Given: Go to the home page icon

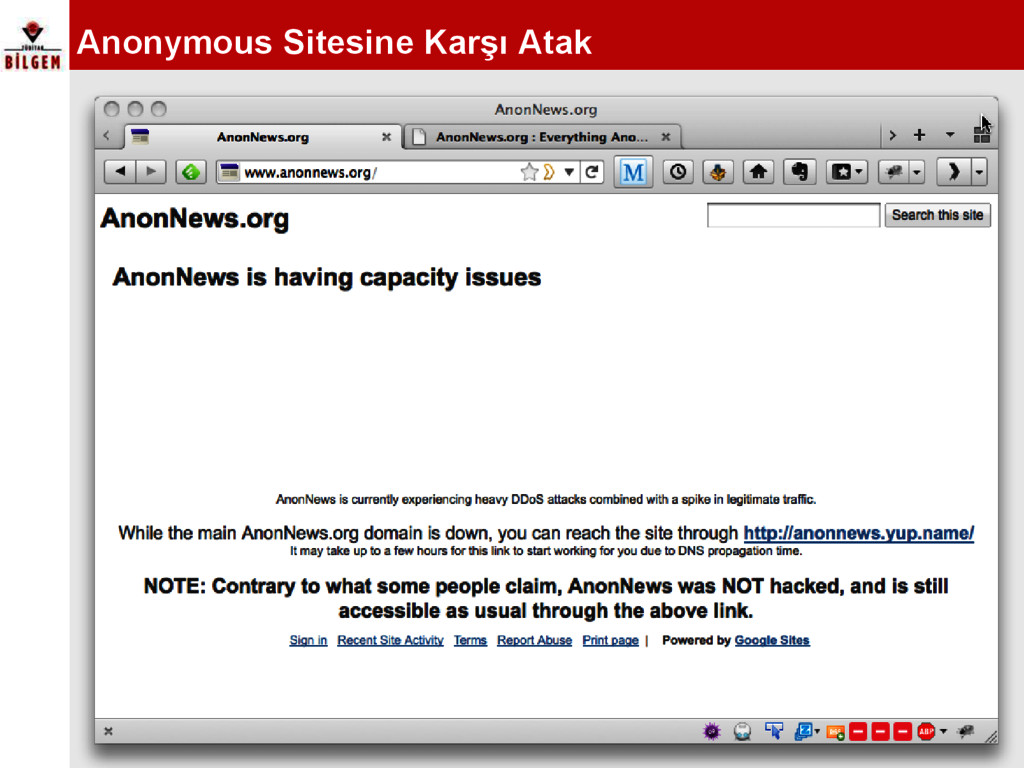Looking at the screenshot, I should click(x=758, y=172).
